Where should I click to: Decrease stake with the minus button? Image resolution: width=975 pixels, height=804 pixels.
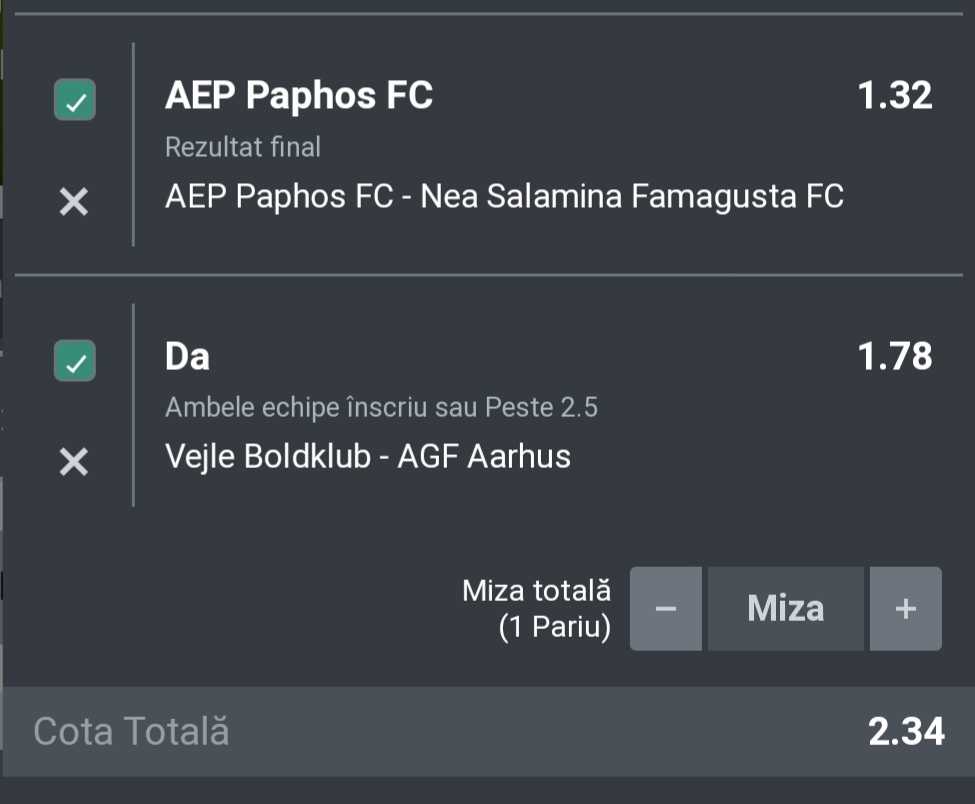pos(666,609)
